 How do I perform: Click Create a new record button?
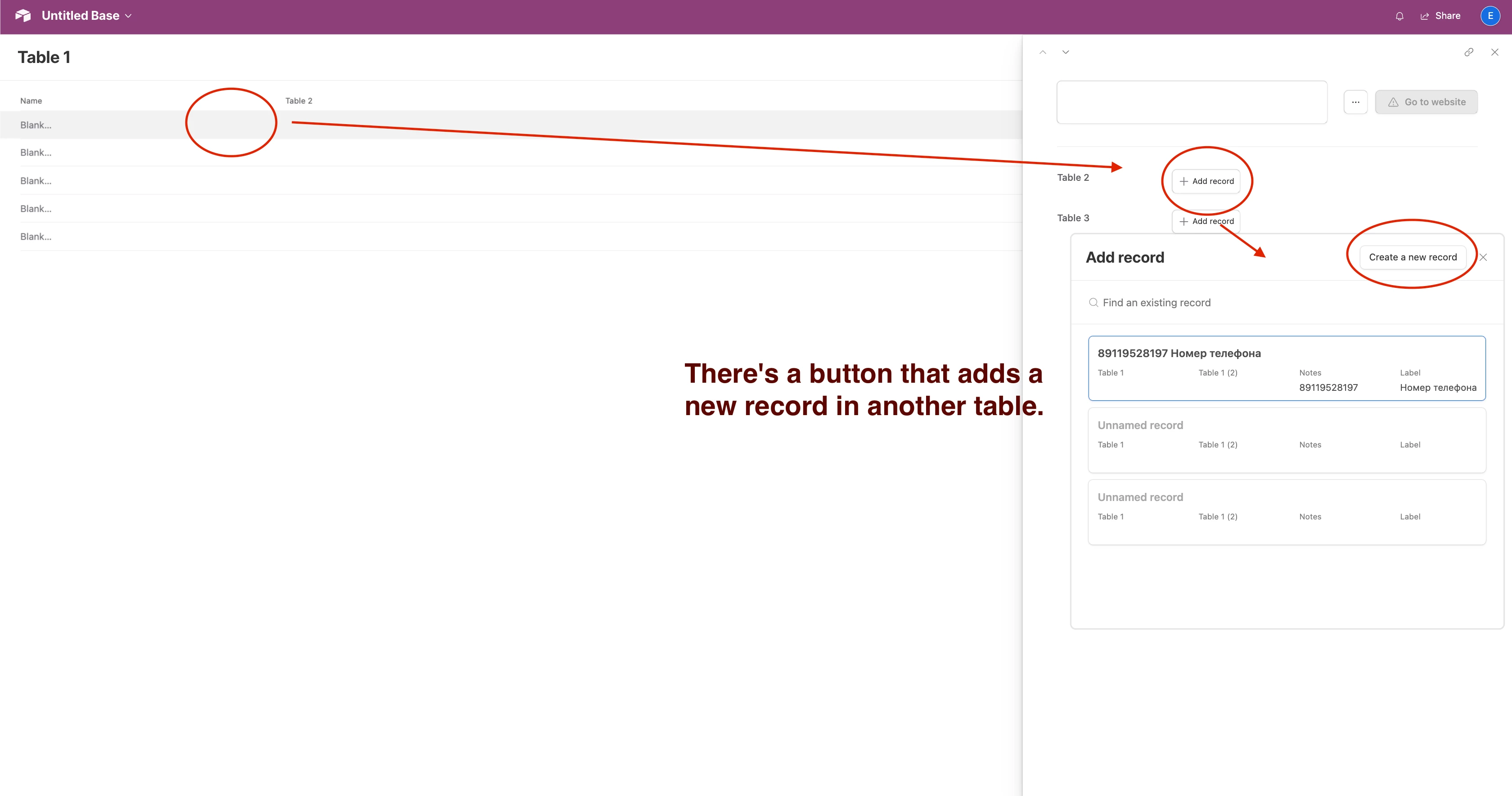click(1412, 258)
